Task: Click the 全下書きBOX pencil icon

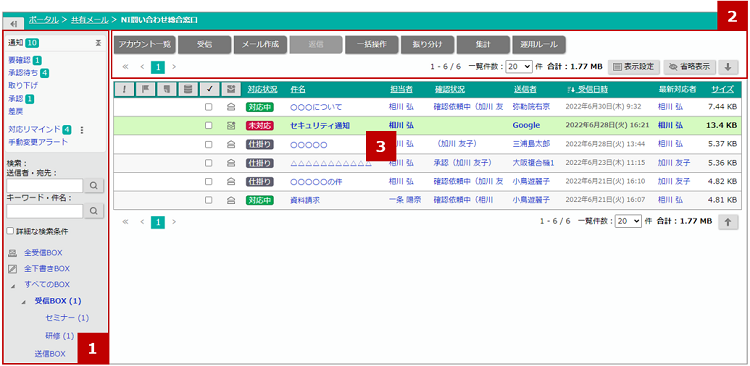Action: 13,269
